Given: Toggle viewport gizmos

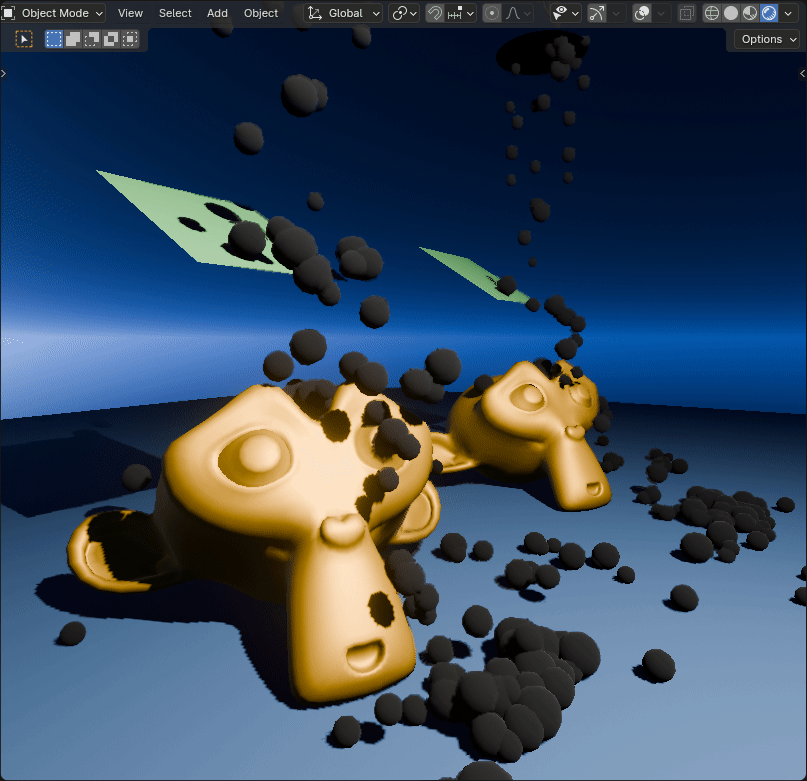Looking at the screenshot, I should pos(597,13).
